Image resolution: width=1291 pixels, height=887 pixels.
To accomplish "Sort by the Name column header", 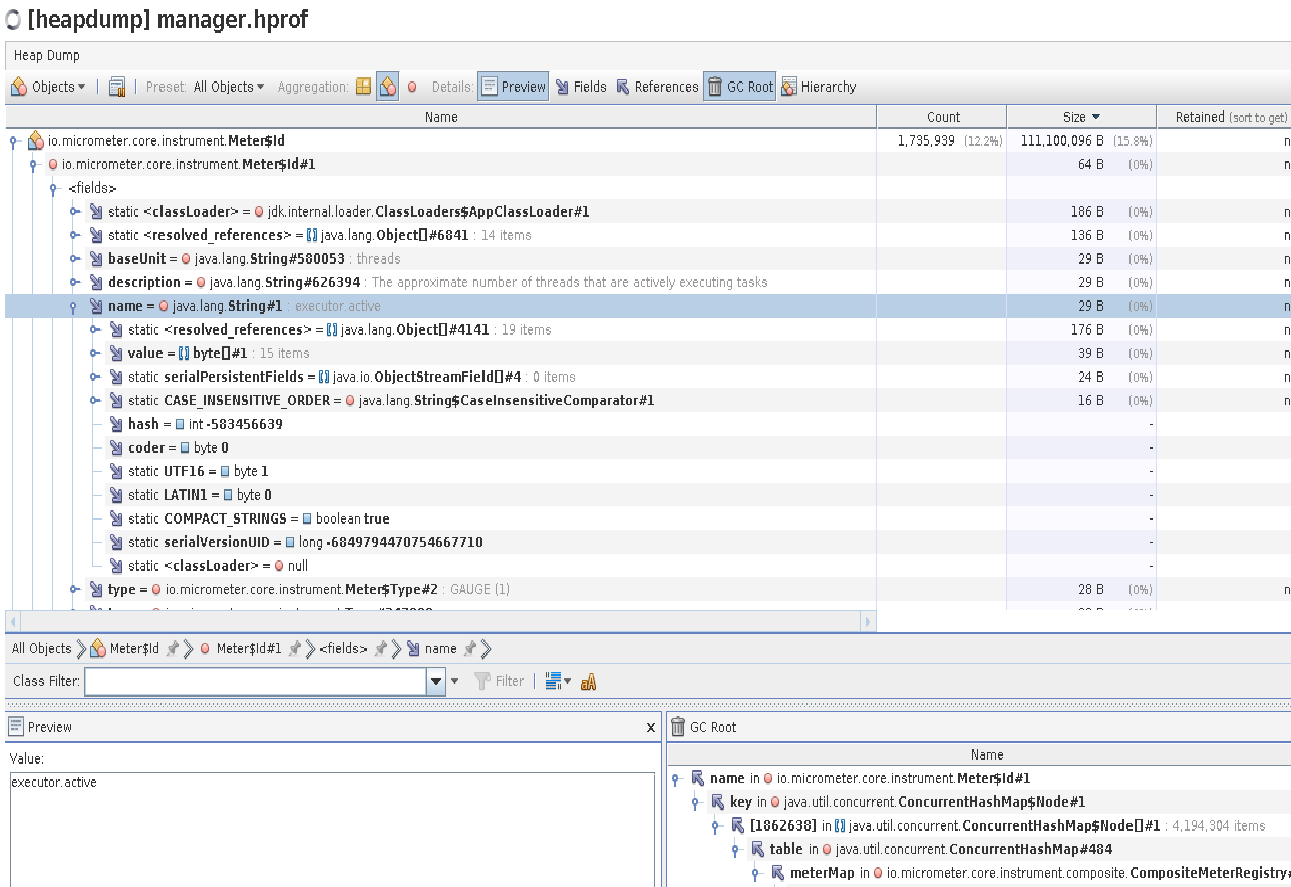I will (x=441, y=117).
